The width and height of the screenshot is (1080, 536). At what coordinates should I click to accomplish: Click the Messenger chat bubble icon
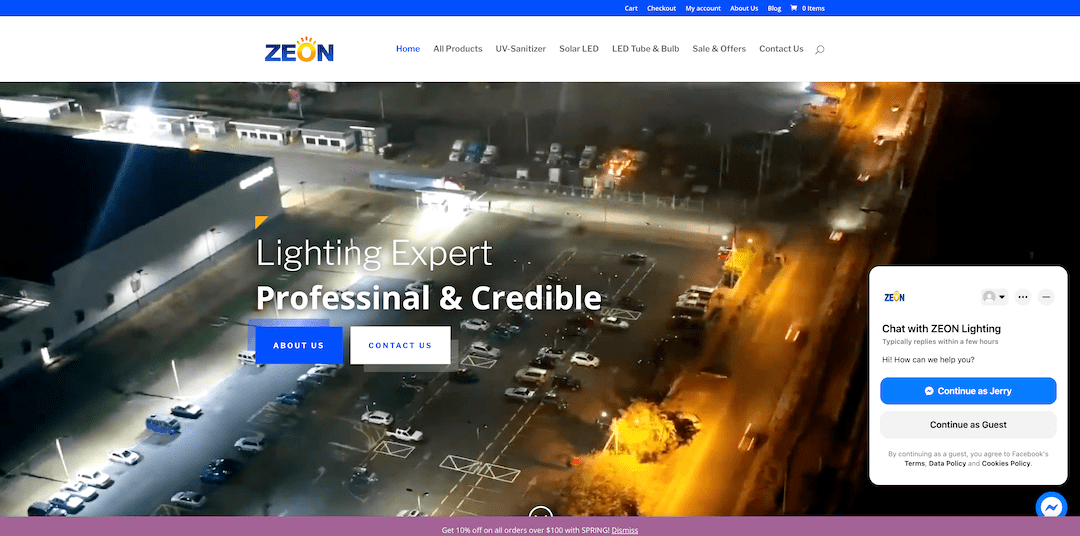point(1051,507)
